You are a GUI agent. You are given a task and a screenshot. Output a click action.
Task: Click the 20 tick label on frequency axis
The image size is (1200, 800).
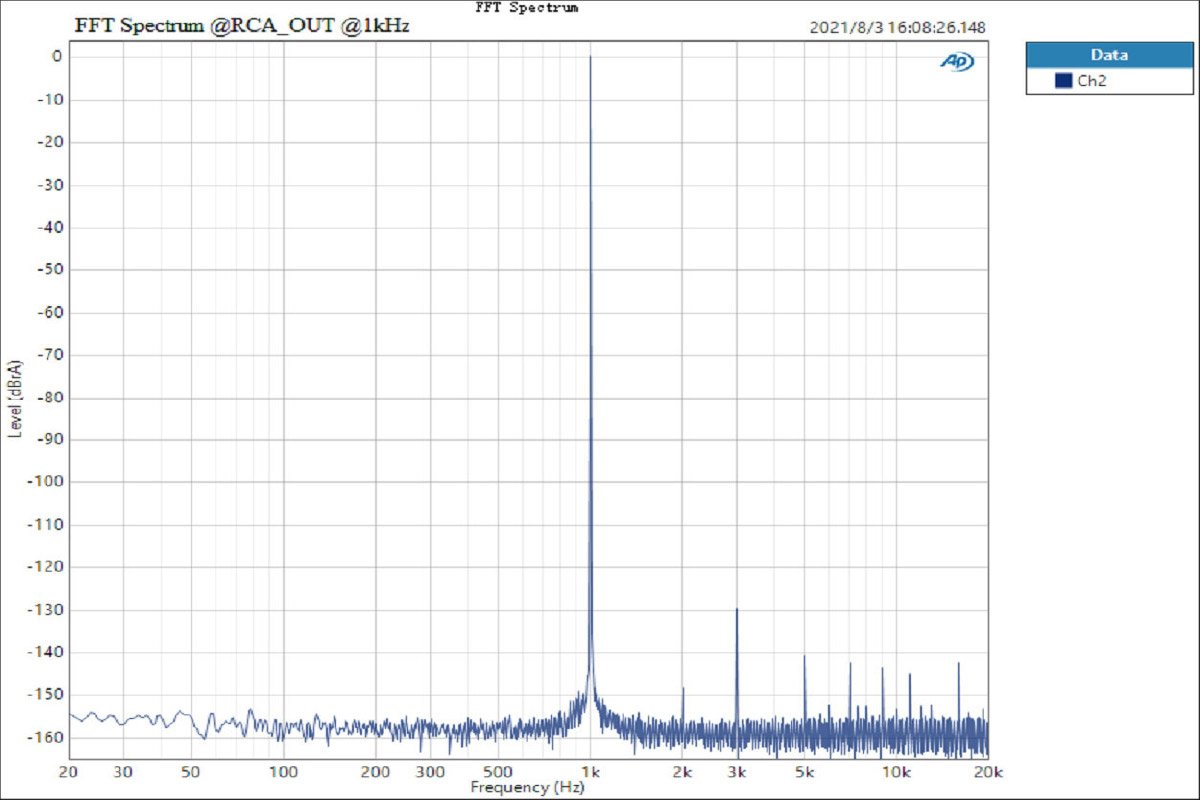[69, 772]
